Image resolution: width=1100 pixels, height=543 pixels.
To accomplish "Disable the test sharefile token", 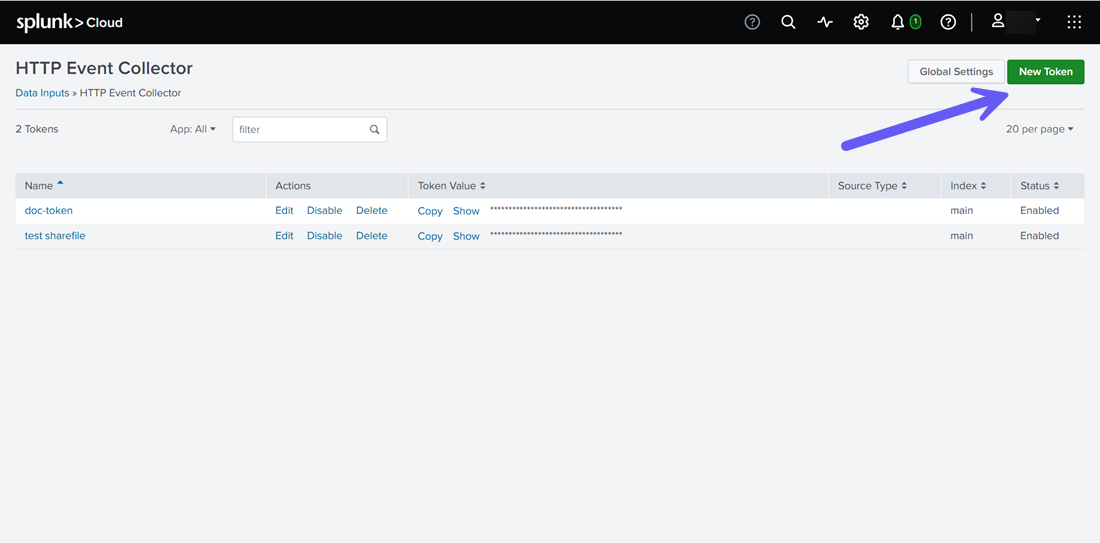I will (324, 236).
